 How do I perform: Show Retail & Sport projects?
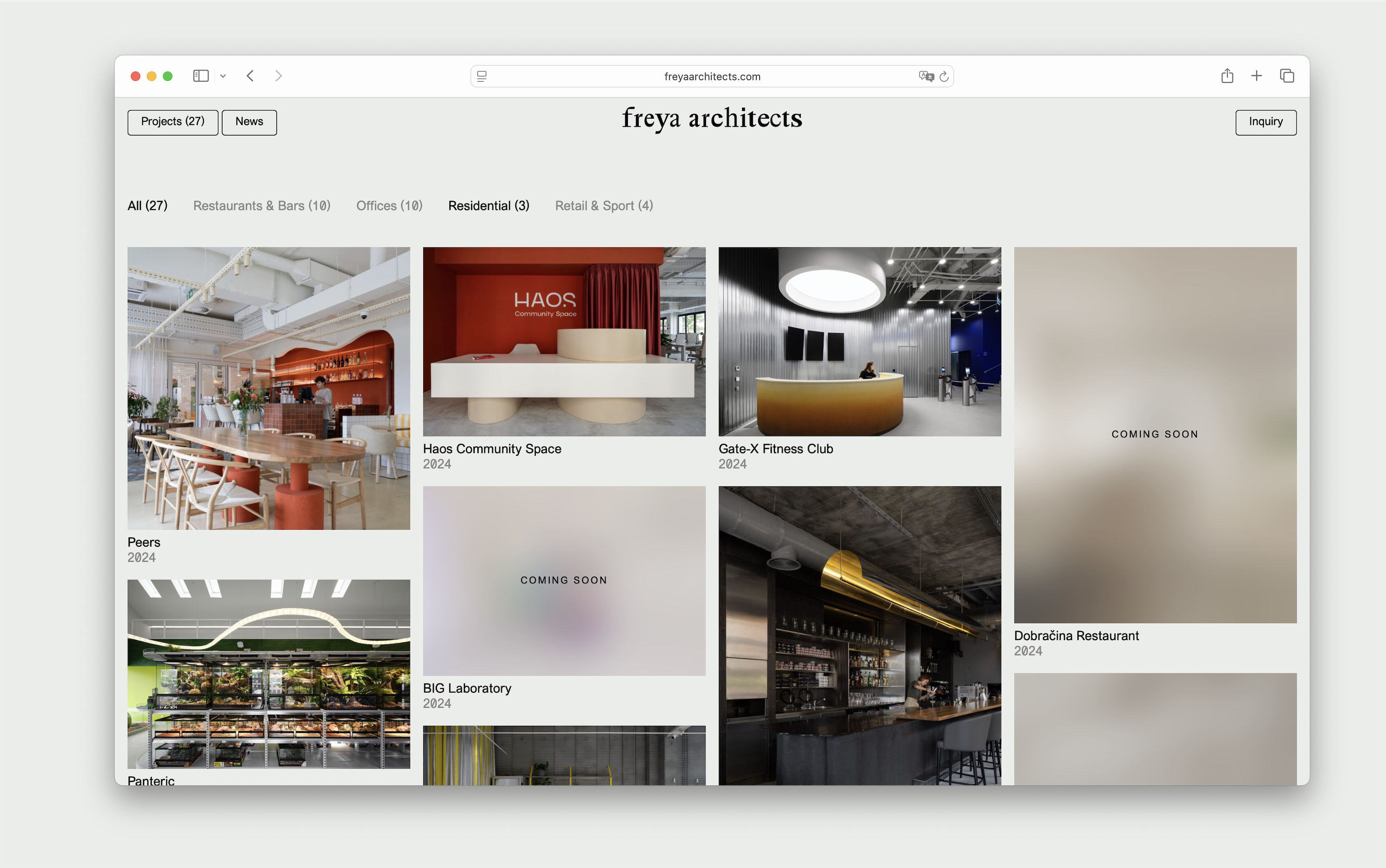point(604,205)
